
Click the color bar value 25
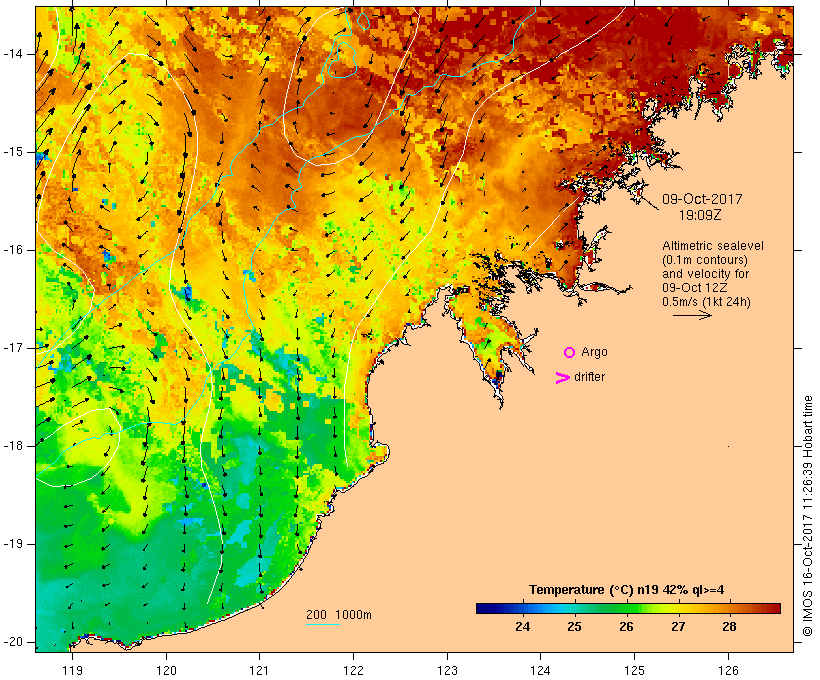574,627
